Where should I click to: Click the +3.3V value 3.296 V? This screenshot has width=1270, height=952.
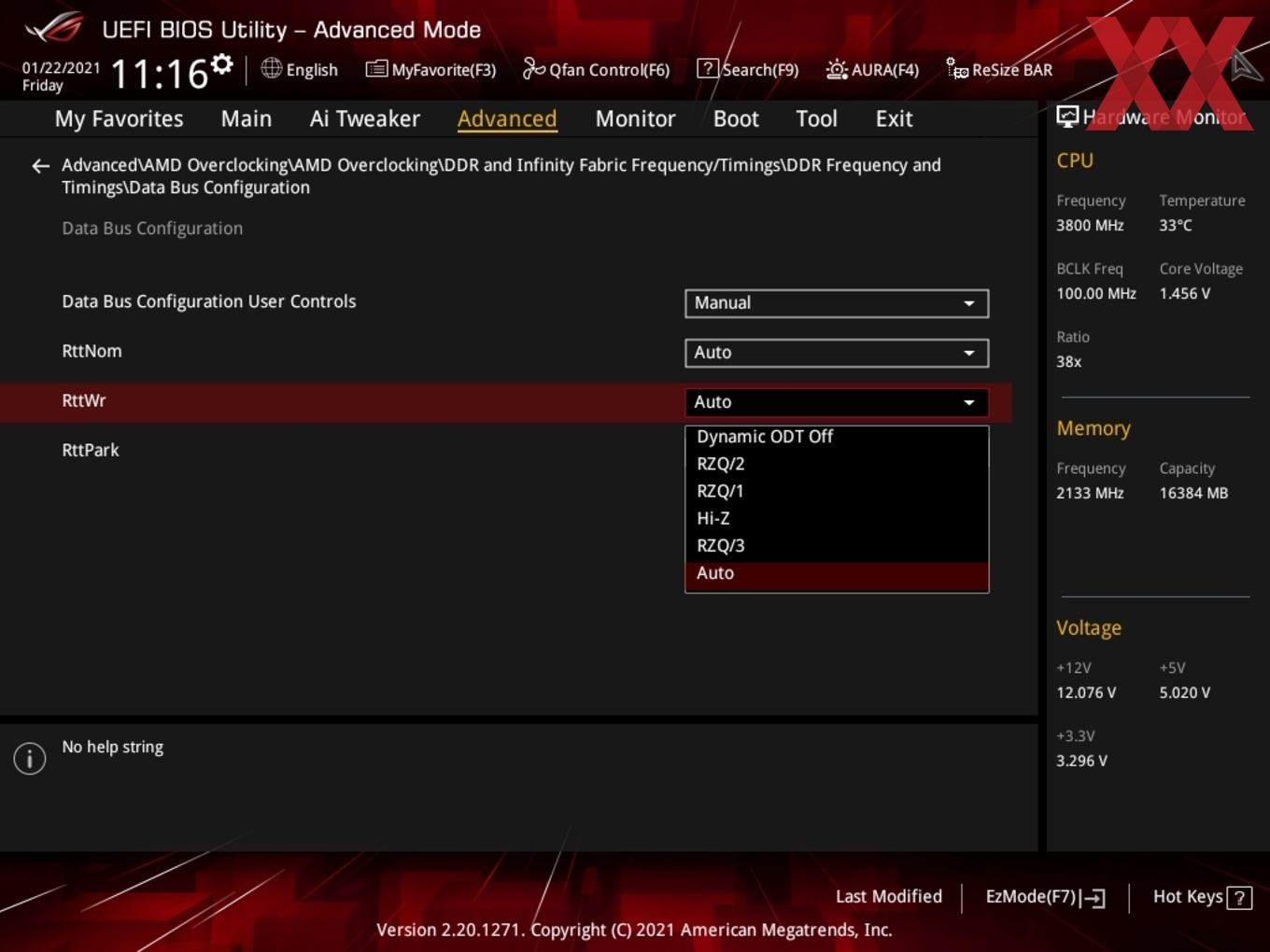click(1081, 762)
